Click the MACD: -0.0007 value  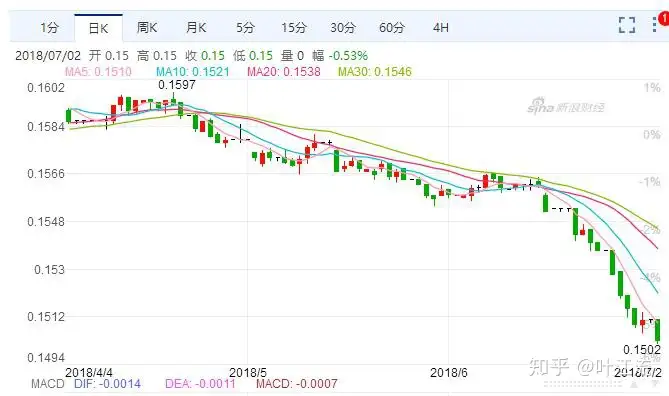point(297,384)
